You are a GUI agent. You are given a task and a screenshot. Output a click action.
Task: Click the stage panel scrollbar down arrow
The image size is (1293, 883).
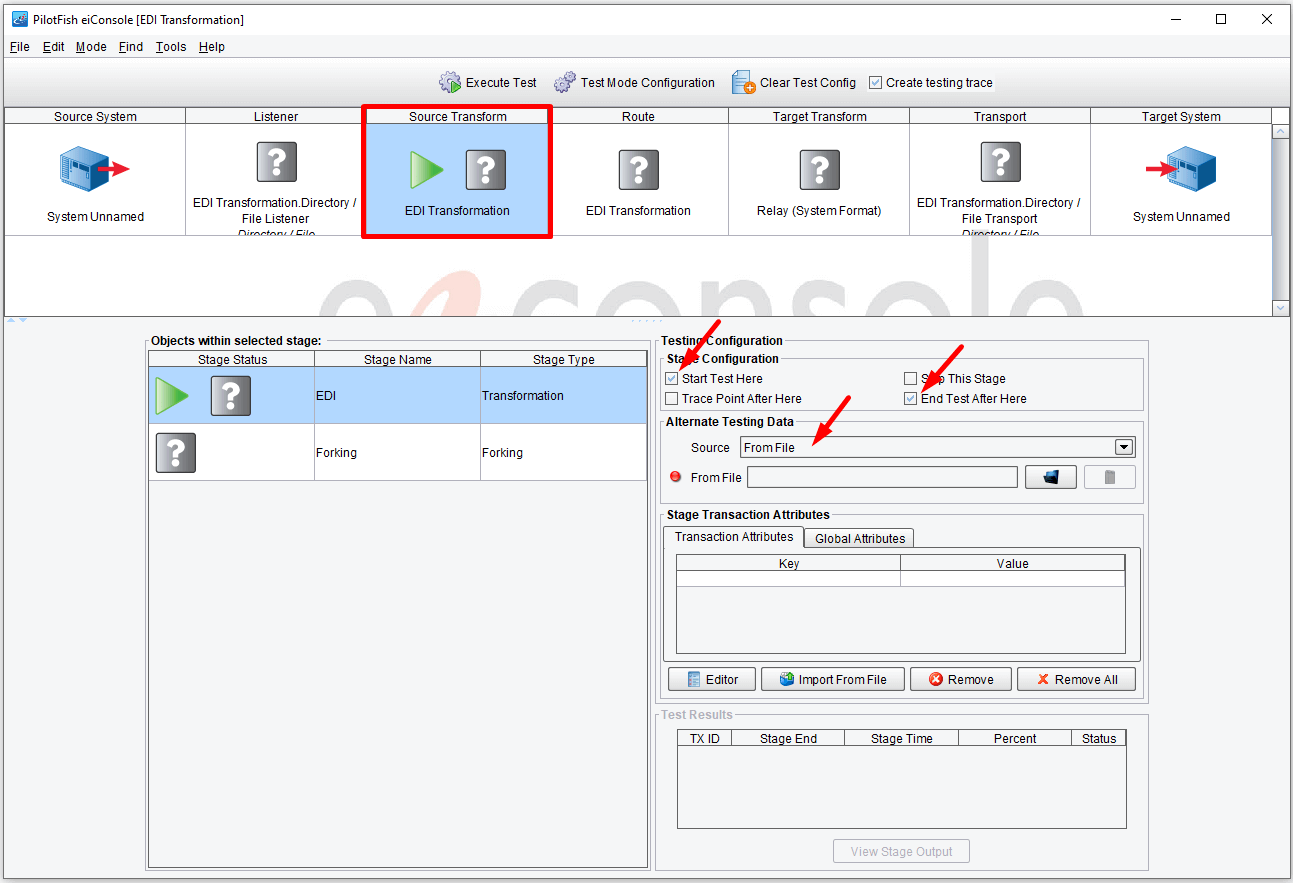[x=1281, y=309]
